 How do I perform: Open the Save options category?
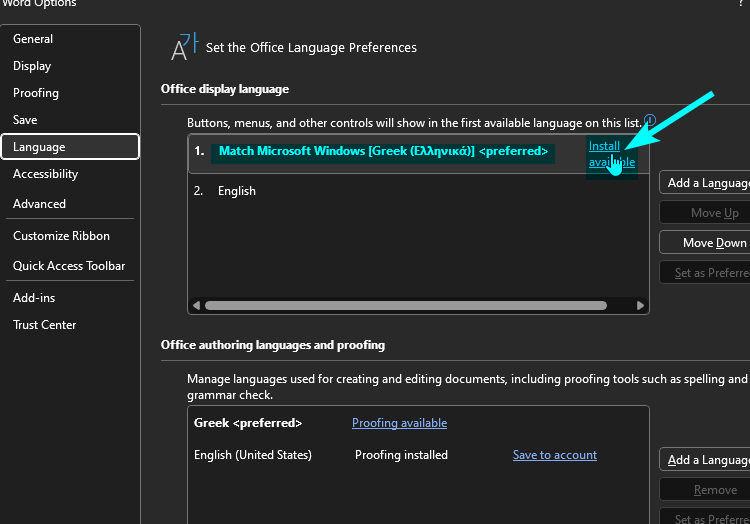pos(25,120)
